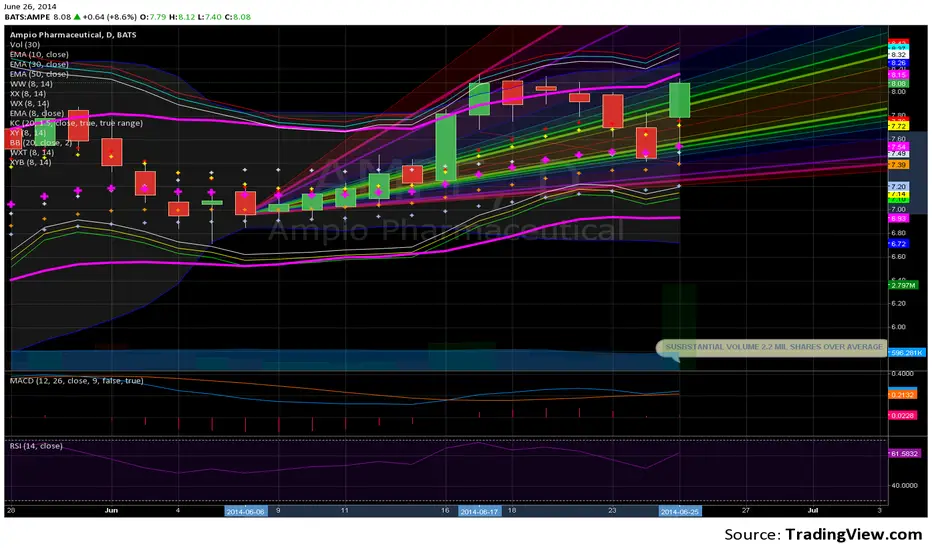932x550 pixels.
Task: Click the TradingView.com source text
Action: point(854,534)
